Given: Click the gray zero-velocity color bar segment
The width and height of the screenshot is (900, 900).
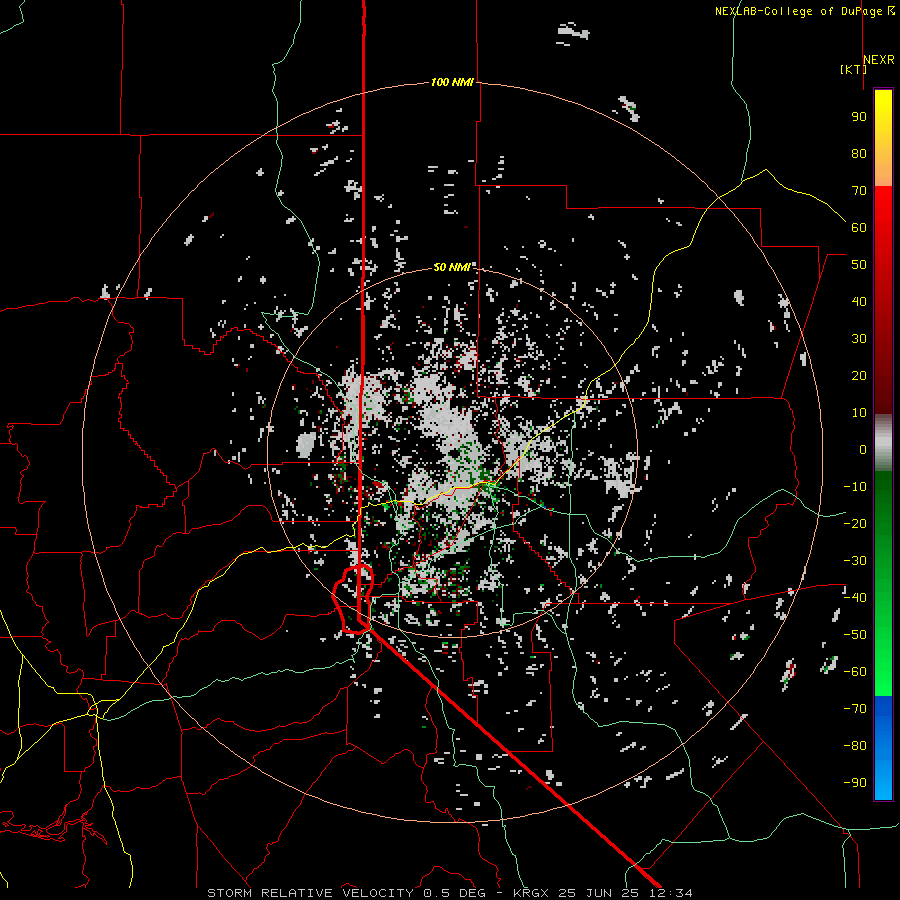Looking at the screenshot, I should point(883,443).
